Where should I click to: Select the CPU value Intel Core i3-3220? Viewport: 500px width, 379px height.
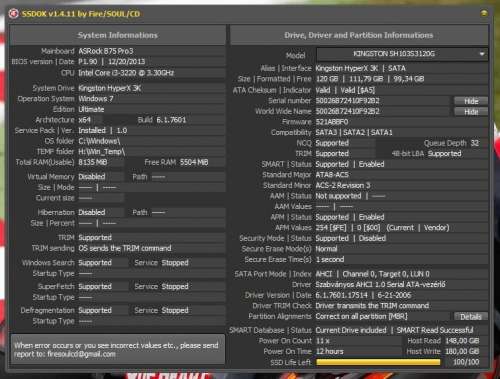coord(126,73)
